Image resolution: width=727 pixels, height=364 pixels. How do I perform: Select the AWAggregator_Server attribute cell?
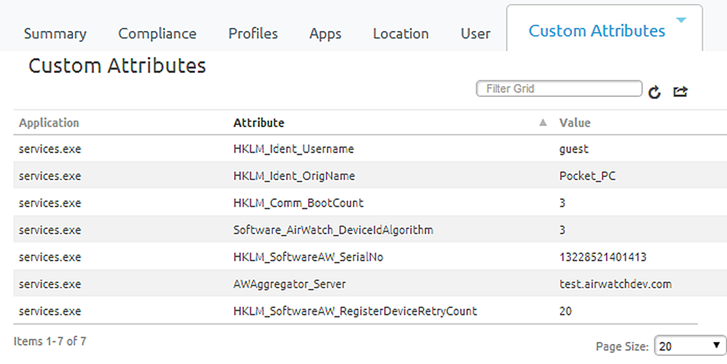(289, 284)
